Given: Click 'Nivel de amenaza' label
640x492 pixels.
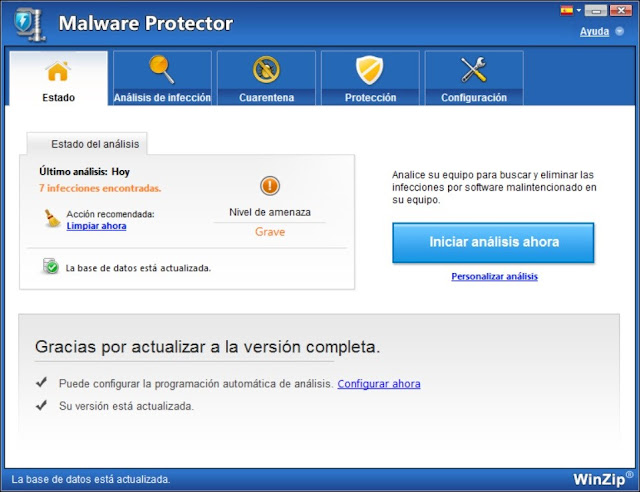Looking at the screenshot, I should [270, 212].
